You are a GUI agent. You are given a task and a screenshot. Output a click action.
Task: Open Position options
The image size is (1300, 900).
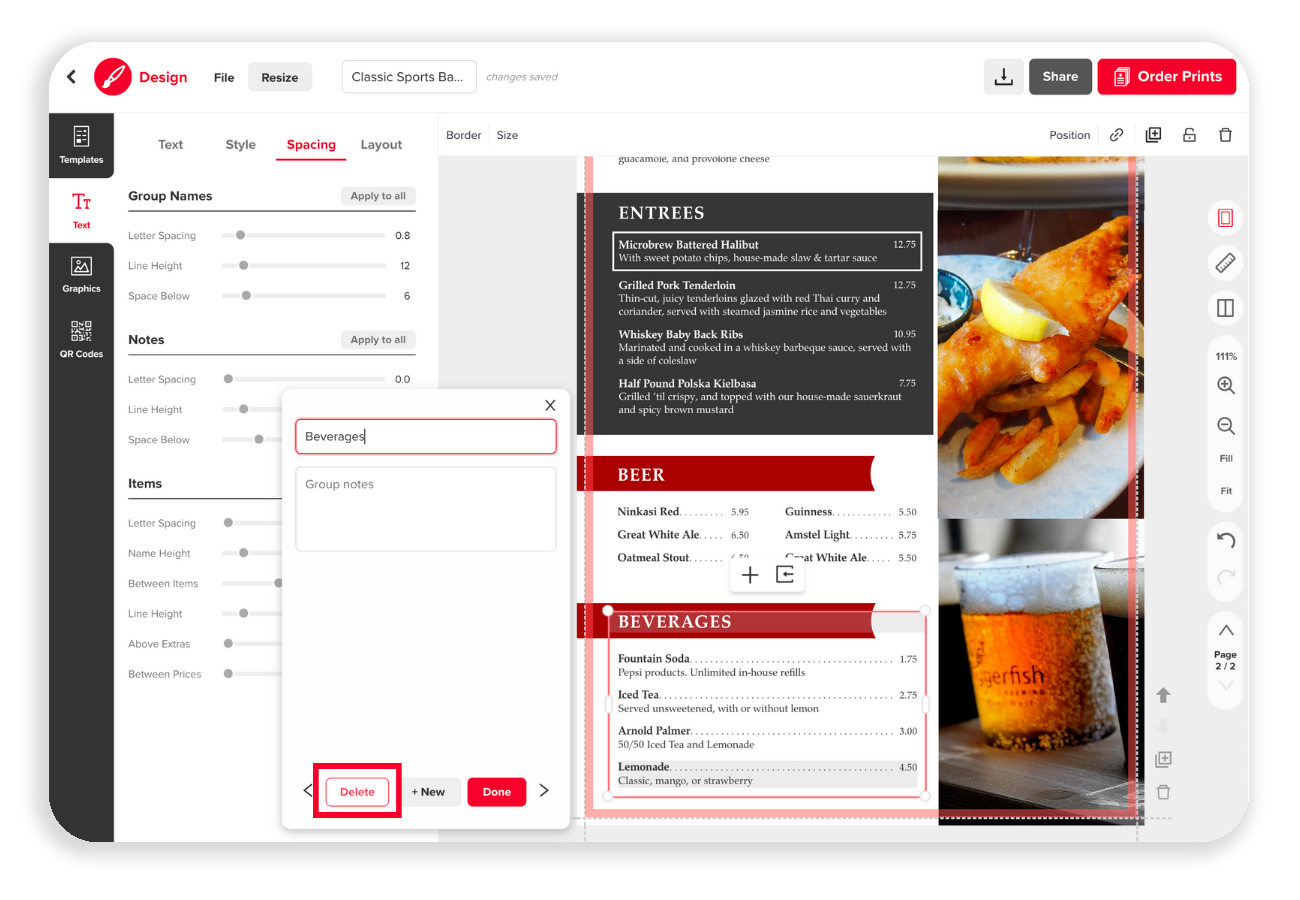click(1069, 135)
